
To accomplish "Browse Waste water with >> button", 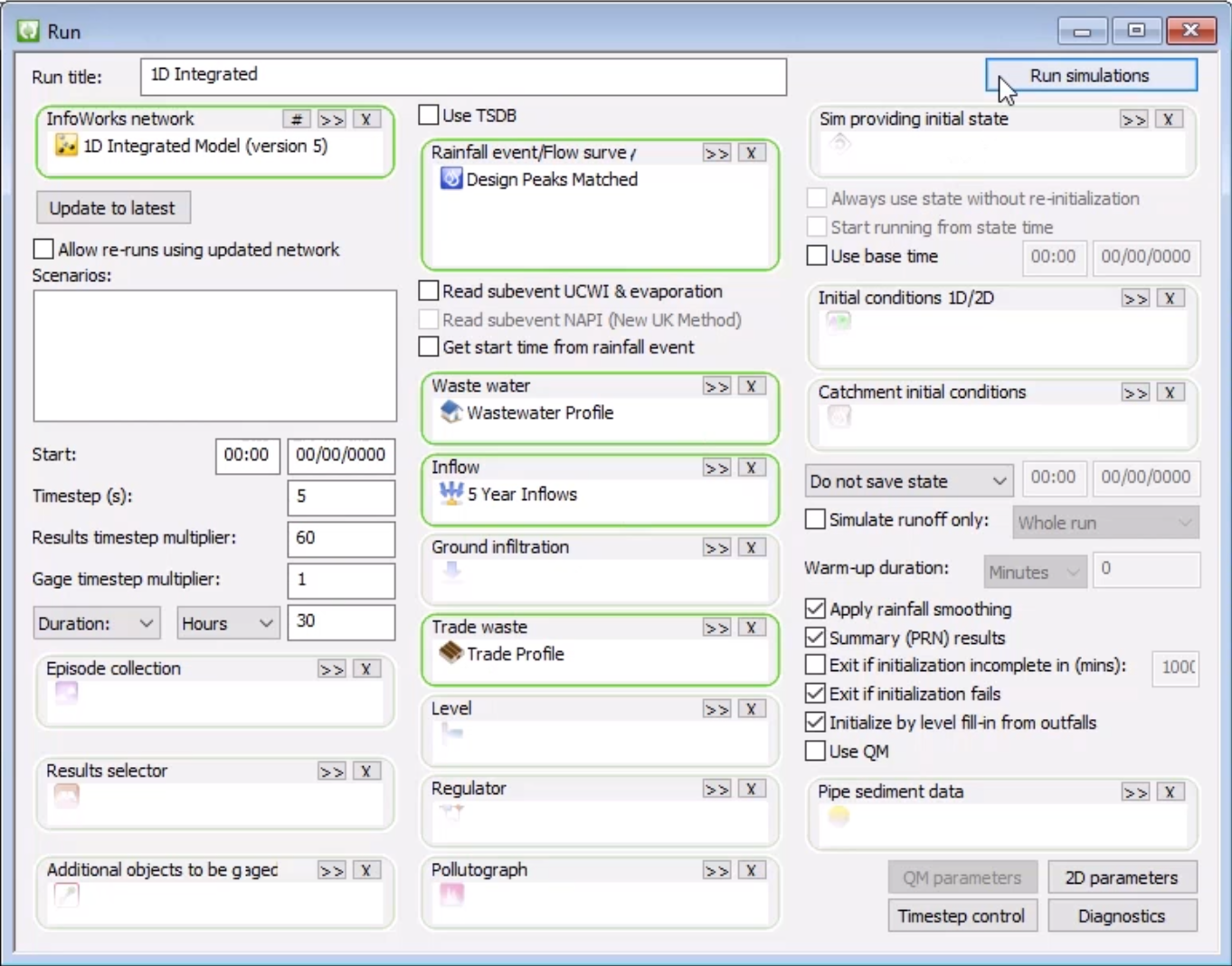I will click(x=717, y=386).
